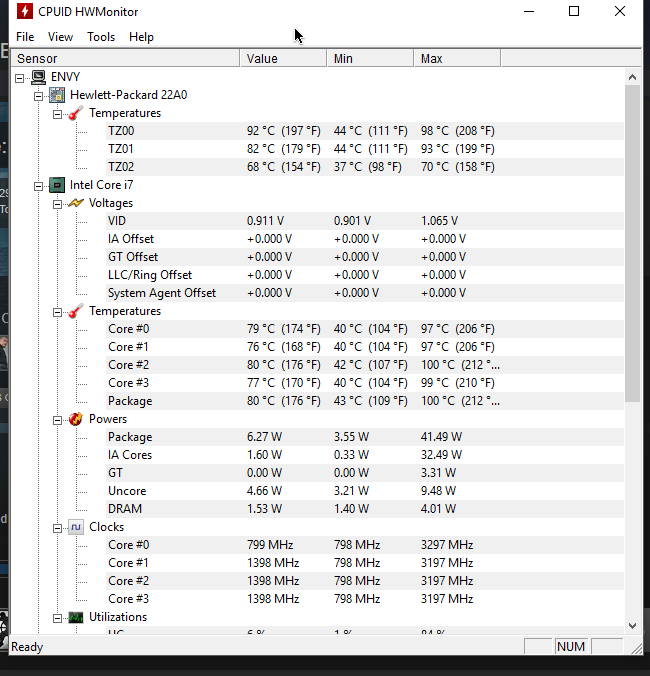Screen dimensions: 650x676
Task: Click the CPUID HWMonitor lightning app icon
Action: click(x=25, y=12)
